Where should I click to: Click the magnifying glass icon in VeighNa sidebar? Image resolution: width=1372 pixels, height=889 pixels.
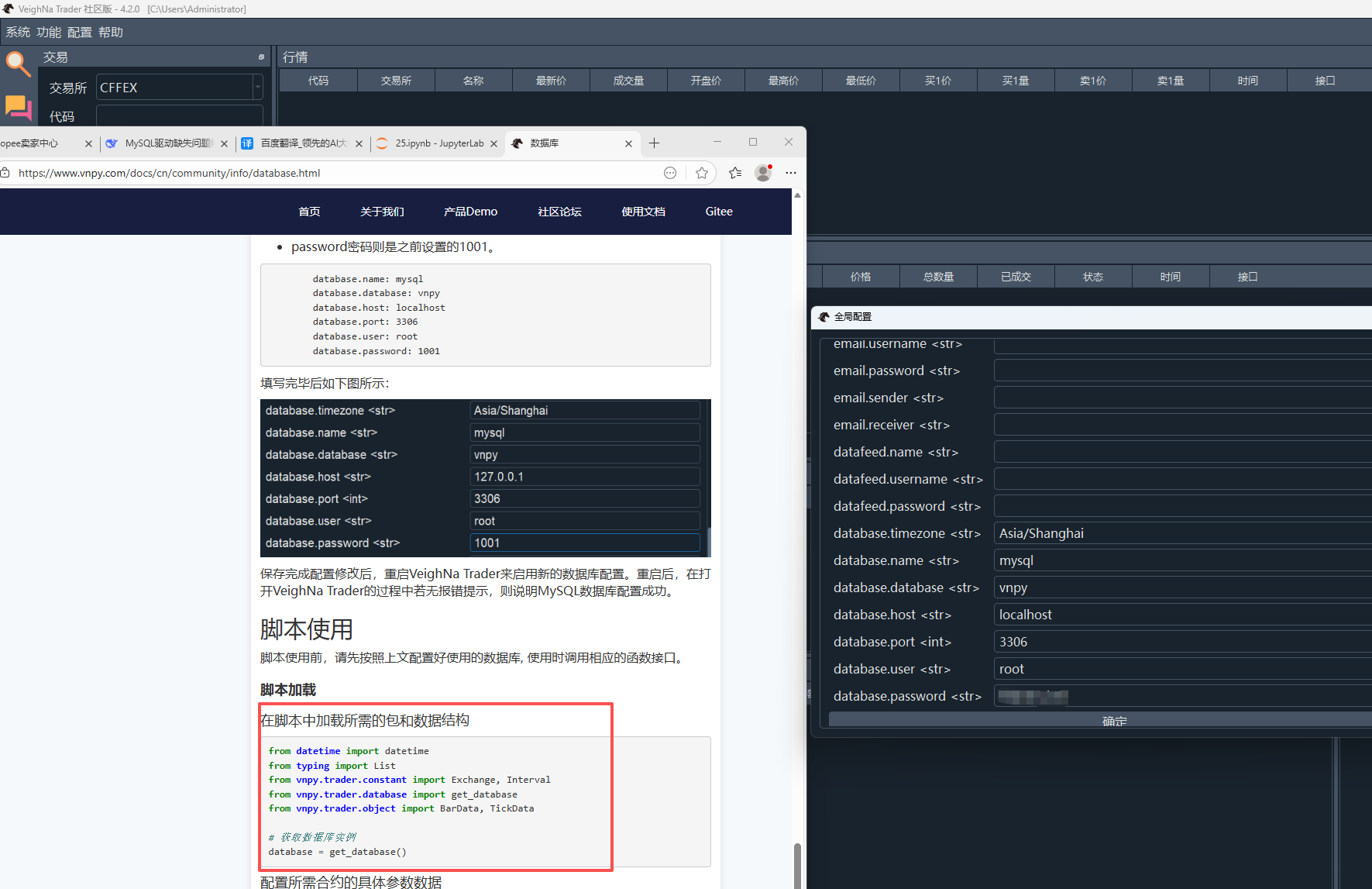pos(17,64)
